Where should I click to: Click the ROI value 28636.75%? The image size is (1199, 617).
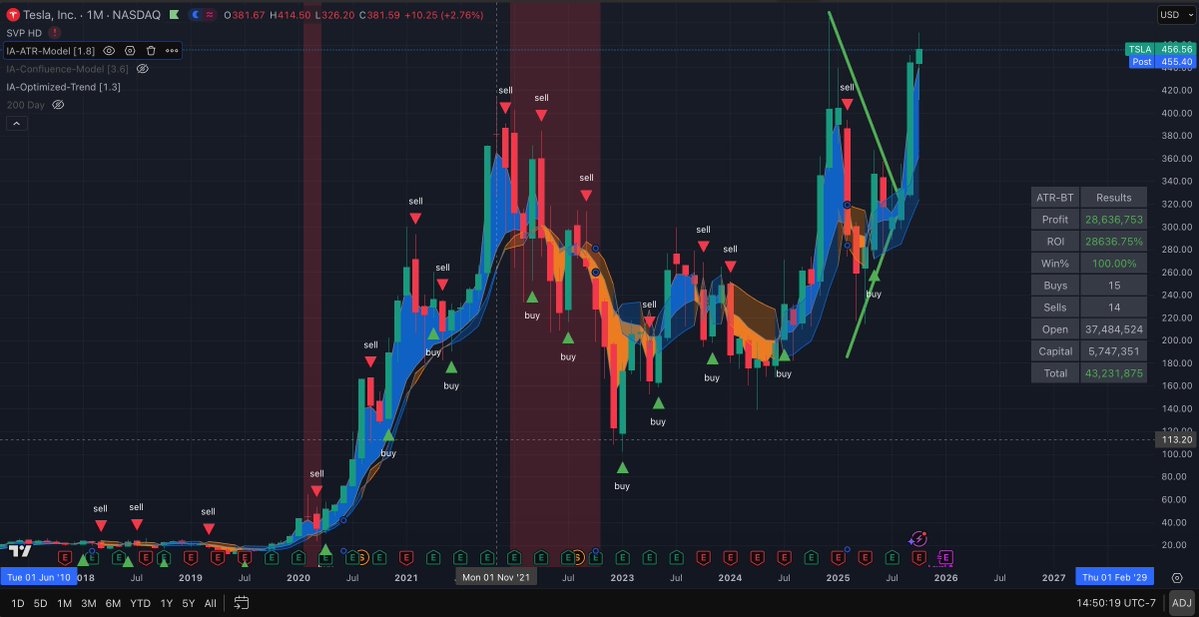point(1113,242)
